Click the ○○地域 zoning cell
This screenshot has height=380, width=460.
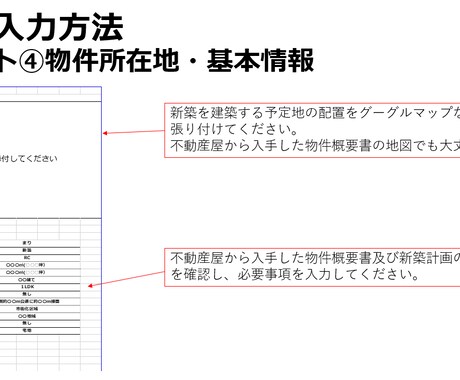tap(27, 316)
